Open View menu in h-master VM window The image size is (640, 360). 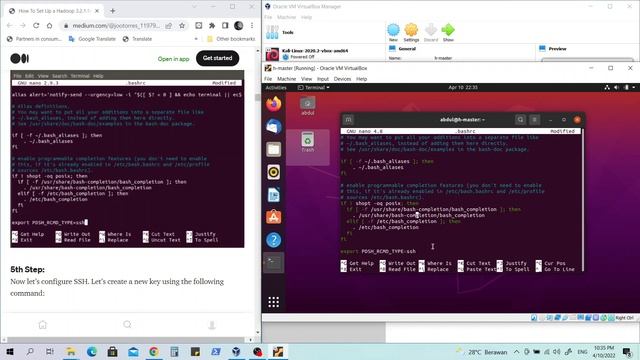click(307, 79)
